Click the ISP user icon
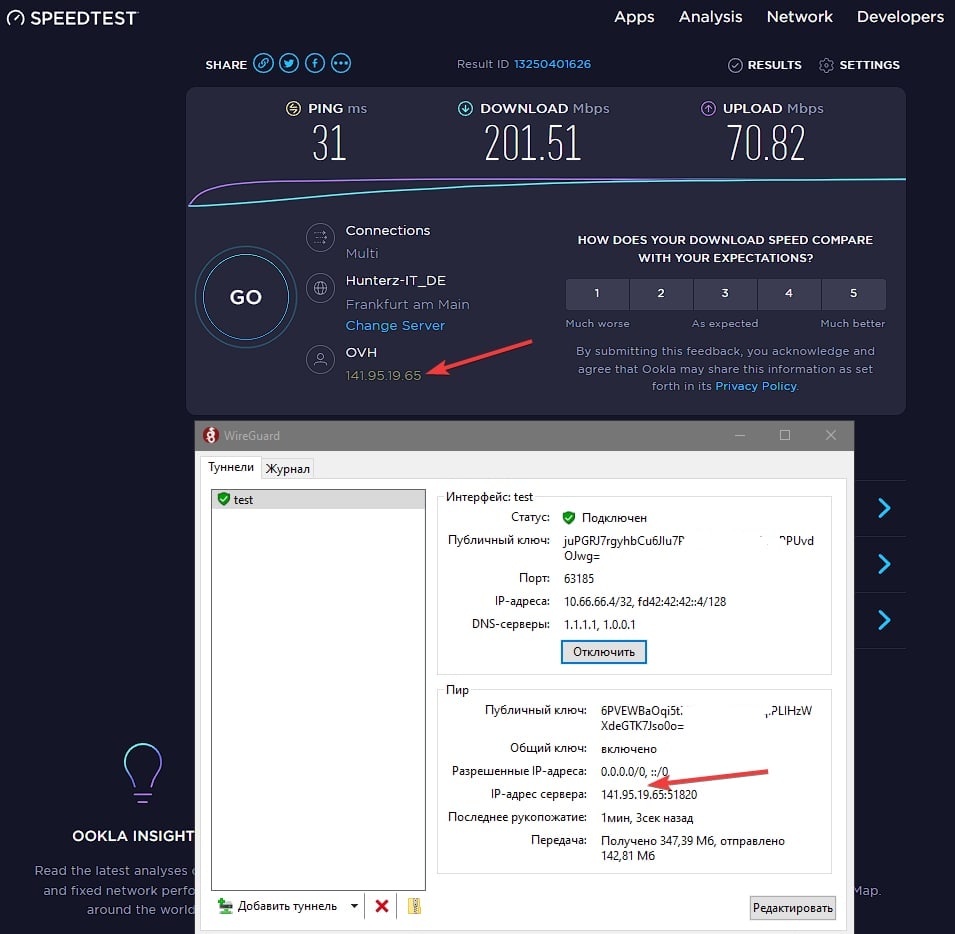Screen dimensions: 955x934 coord(320,360)
